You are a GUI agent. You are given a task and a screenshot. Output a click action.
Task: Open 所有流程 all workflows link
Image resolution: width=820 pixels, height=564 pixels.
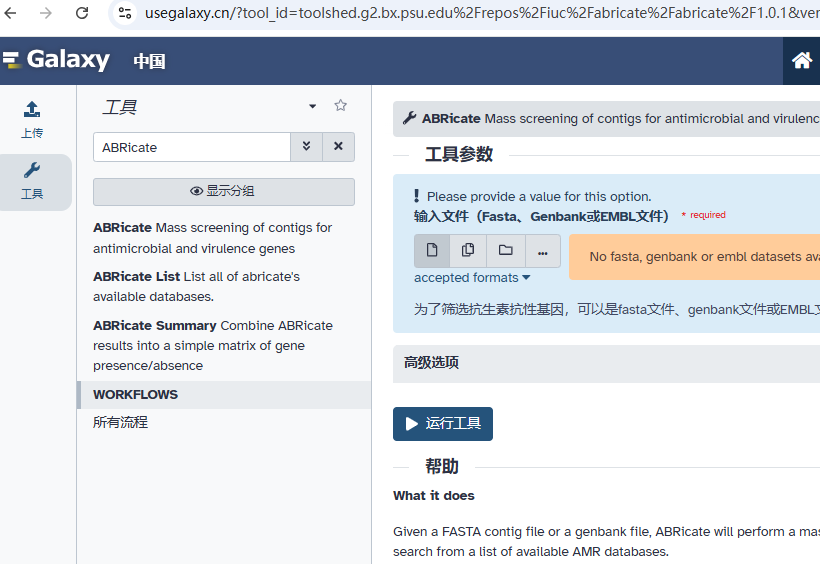[120, 422]
